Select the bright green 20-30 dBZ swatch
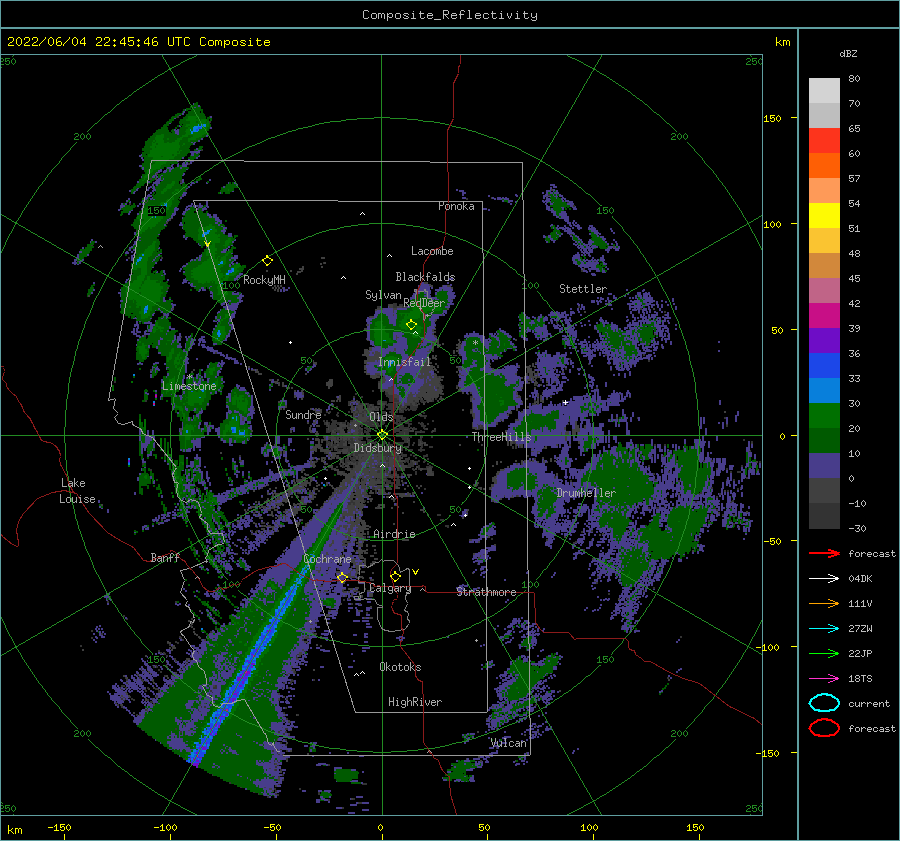Viewport: 900px width, 841px height. [824, 416]
